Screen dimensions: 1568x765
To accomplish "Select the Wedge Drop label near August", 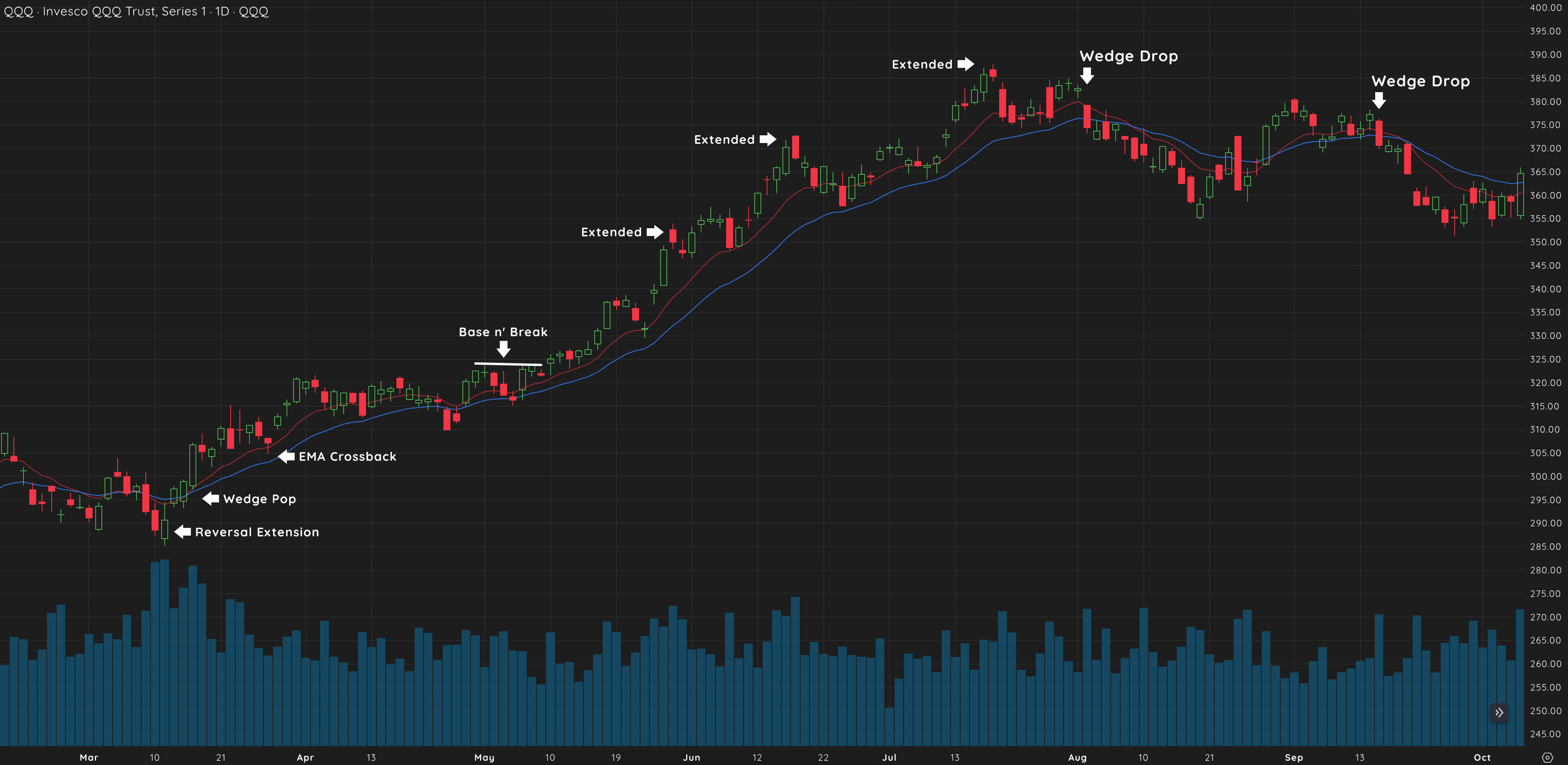I will tap(1129, 56).
